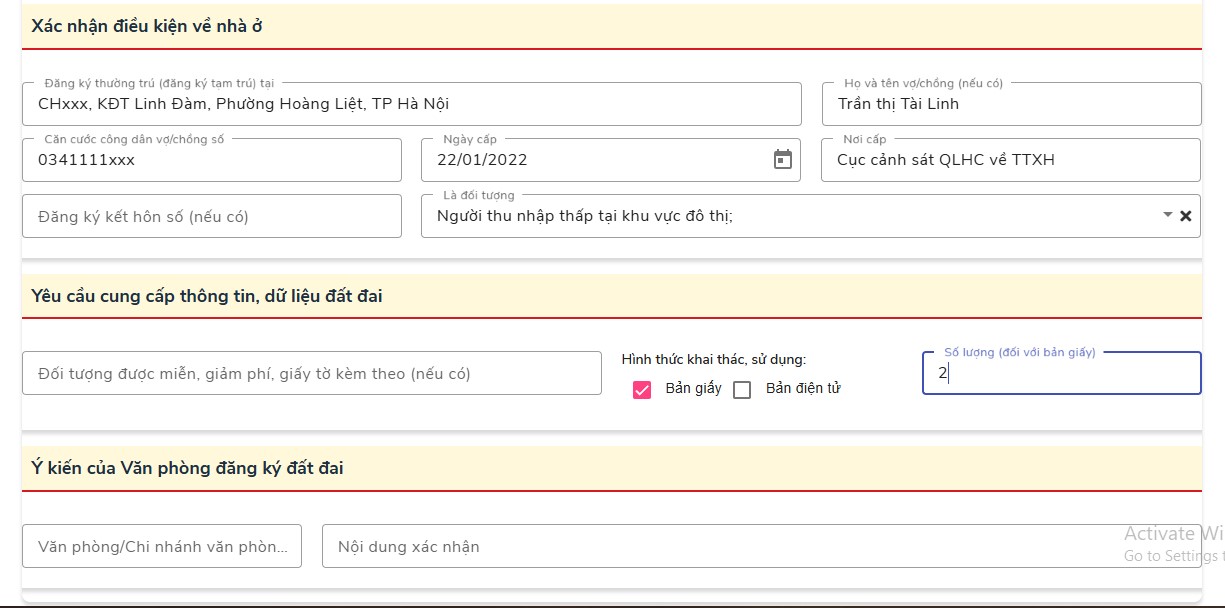Edit the Nơi cấp field

(x=1010, y=160)
